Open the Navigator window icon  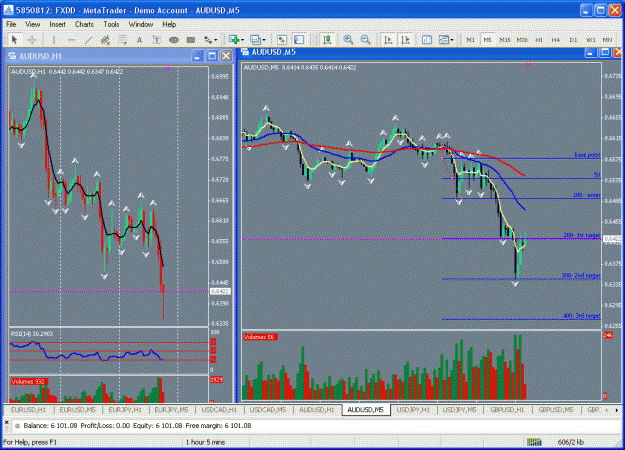click(299, 40)
